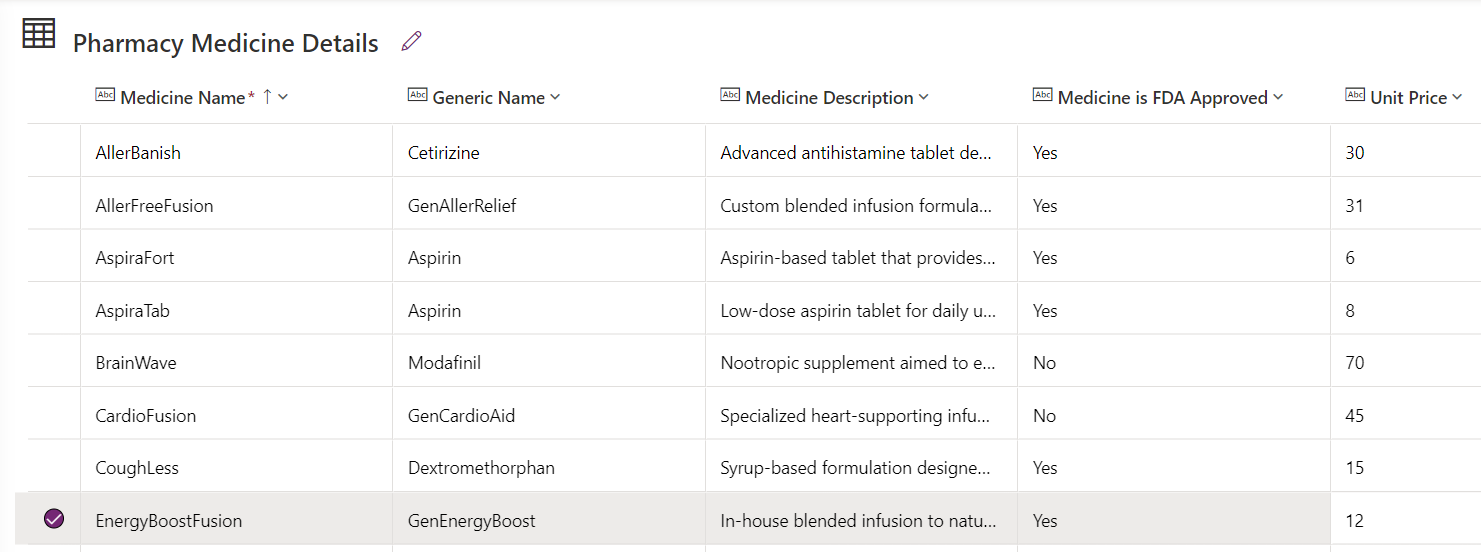The height and width of the screenshot is (552, 1481).
Task: Click the Abc icon for Unit Price column
Action: pyautogui.click(x=1355, y=95)
